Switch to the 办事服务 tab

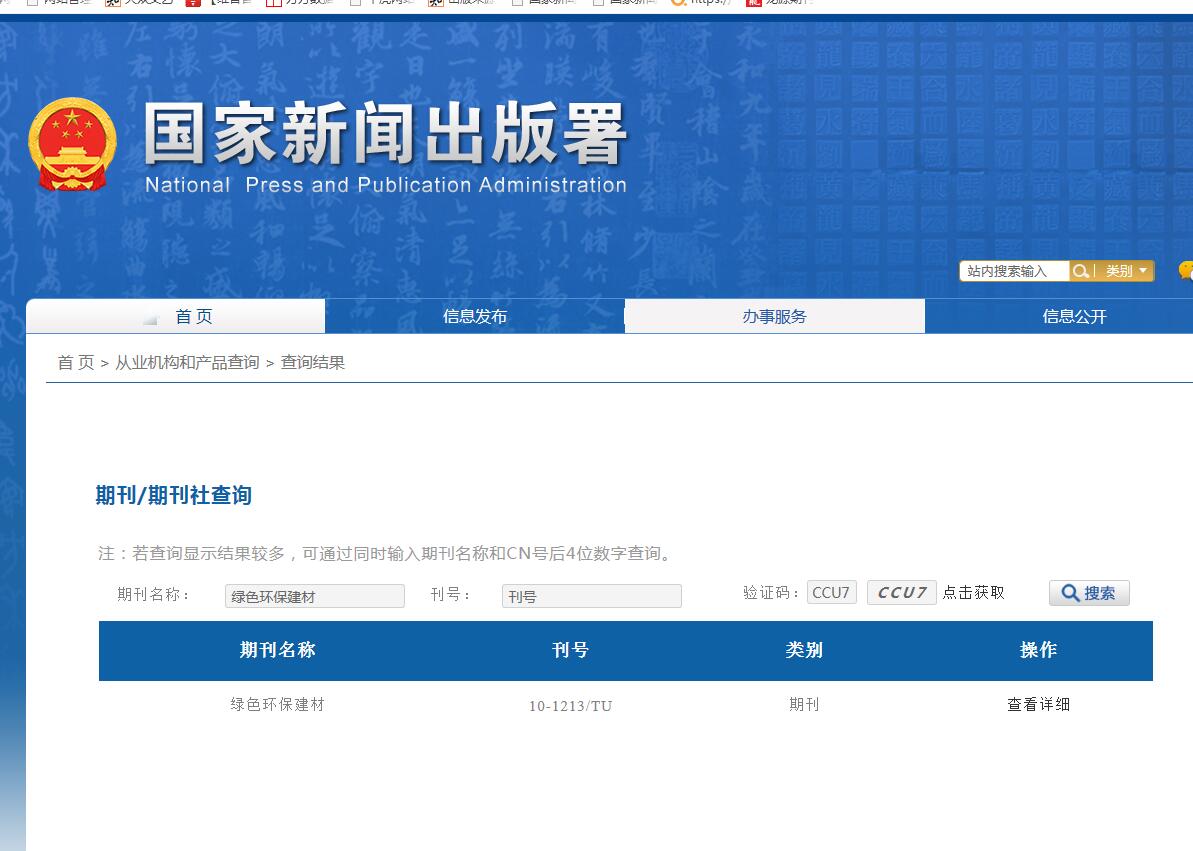click(x=773, y=315)
